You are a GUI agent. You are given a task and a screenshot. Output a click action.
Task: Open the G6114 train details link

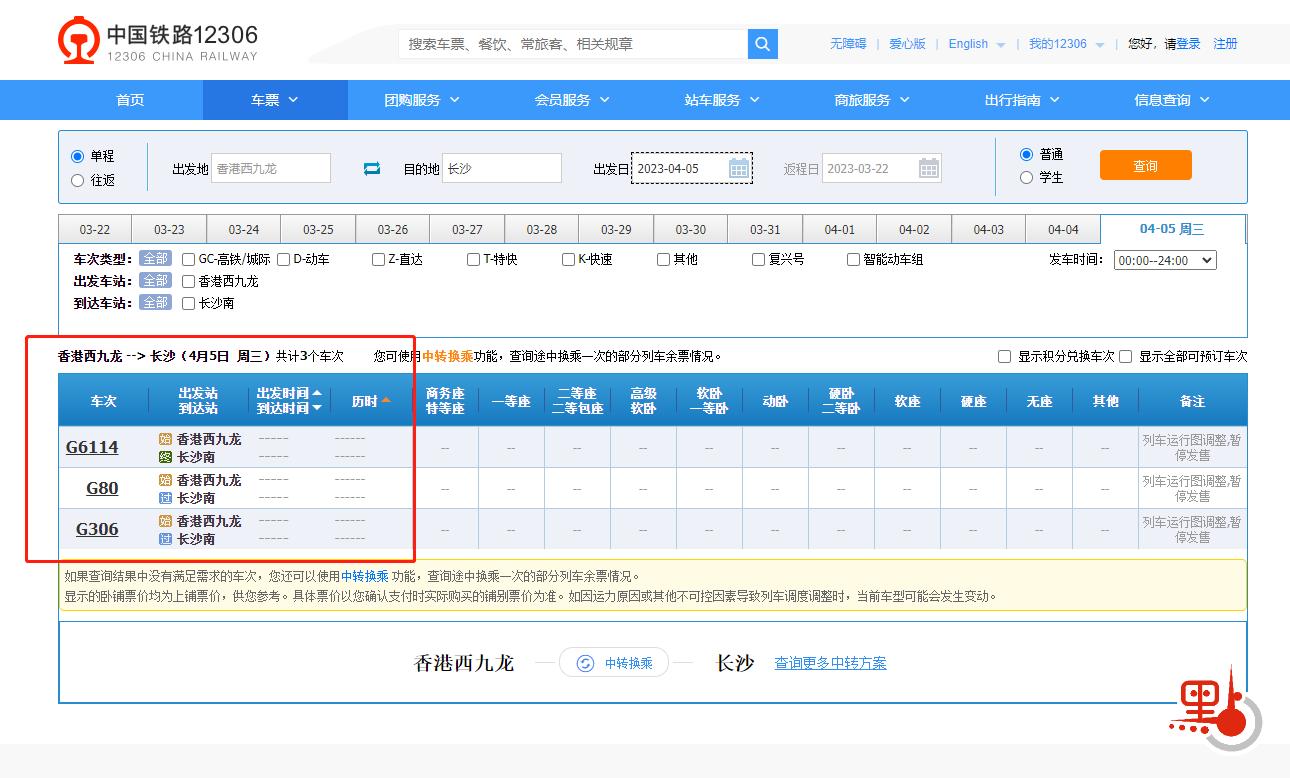[92, 447]
